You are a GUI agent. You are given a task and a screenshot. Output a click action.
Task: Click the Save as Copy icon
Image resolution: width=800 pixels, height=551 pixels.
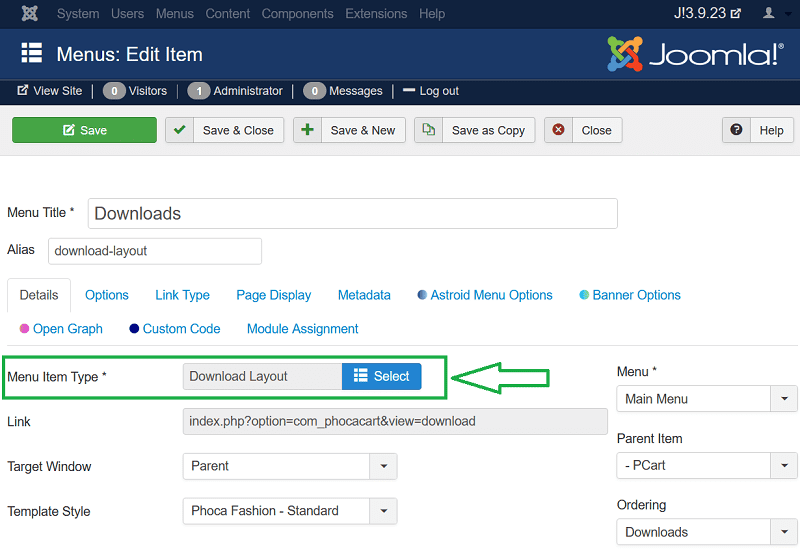[x=429, y=130]
